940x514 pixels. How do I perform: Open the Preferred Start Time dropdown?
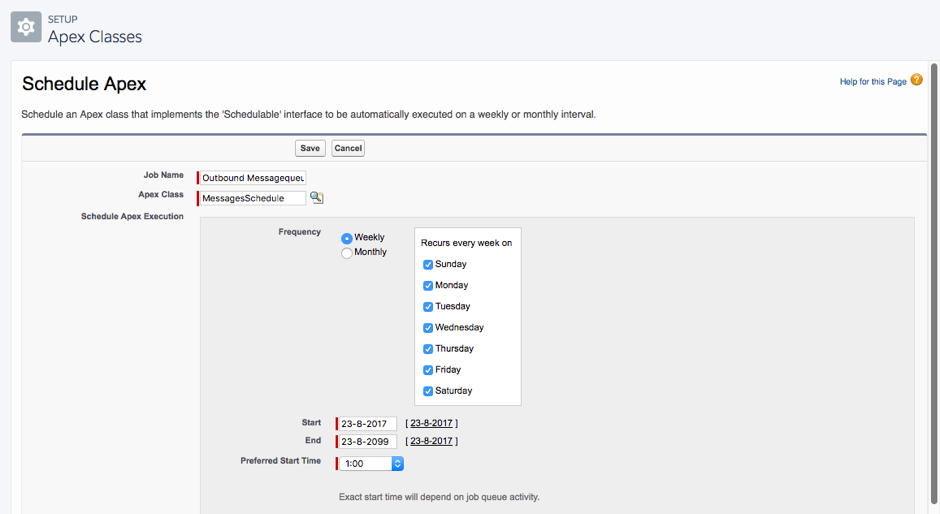tap(371, 464)
